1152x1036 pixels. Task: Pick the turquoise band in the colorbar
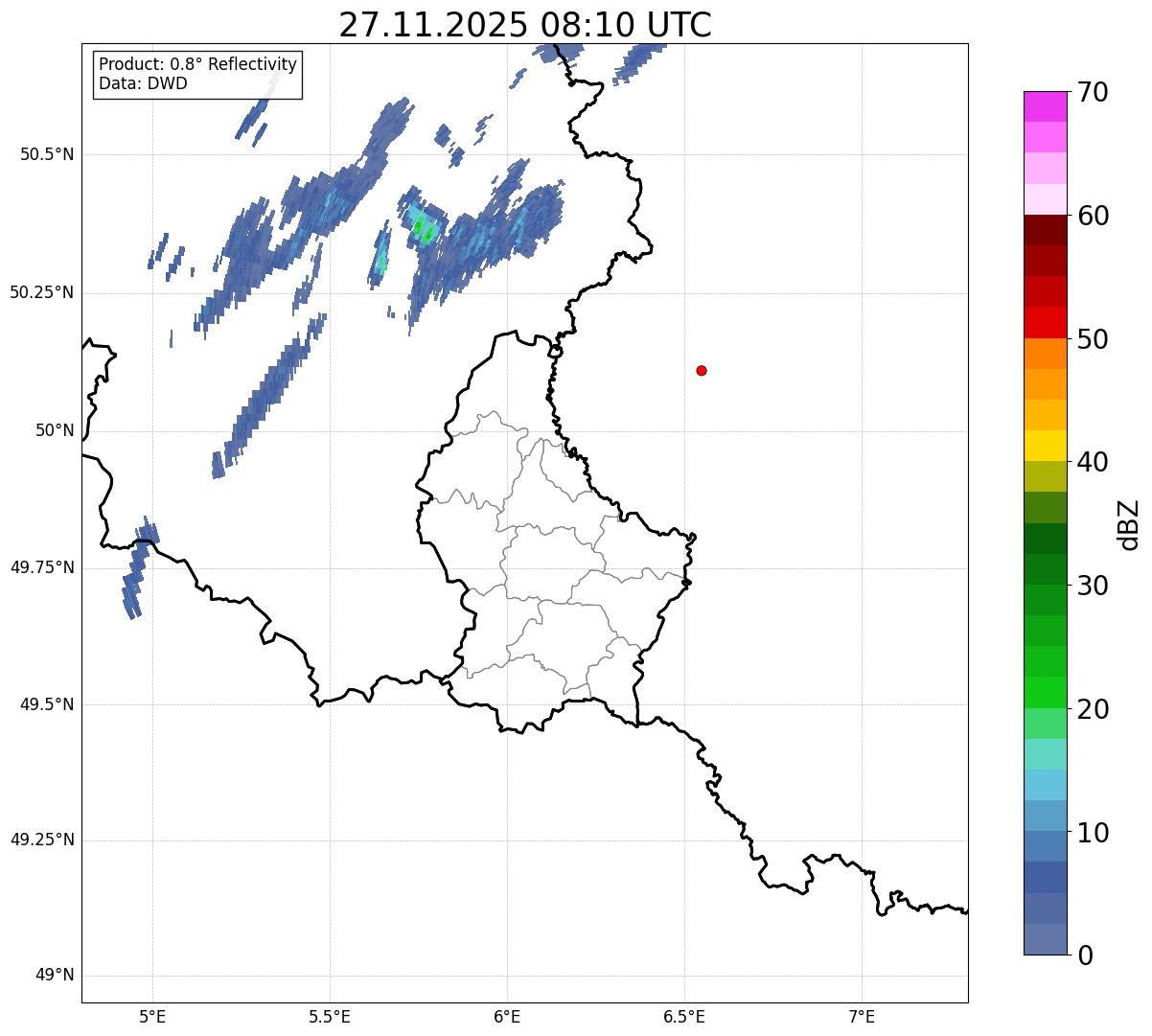(1045, 754)
